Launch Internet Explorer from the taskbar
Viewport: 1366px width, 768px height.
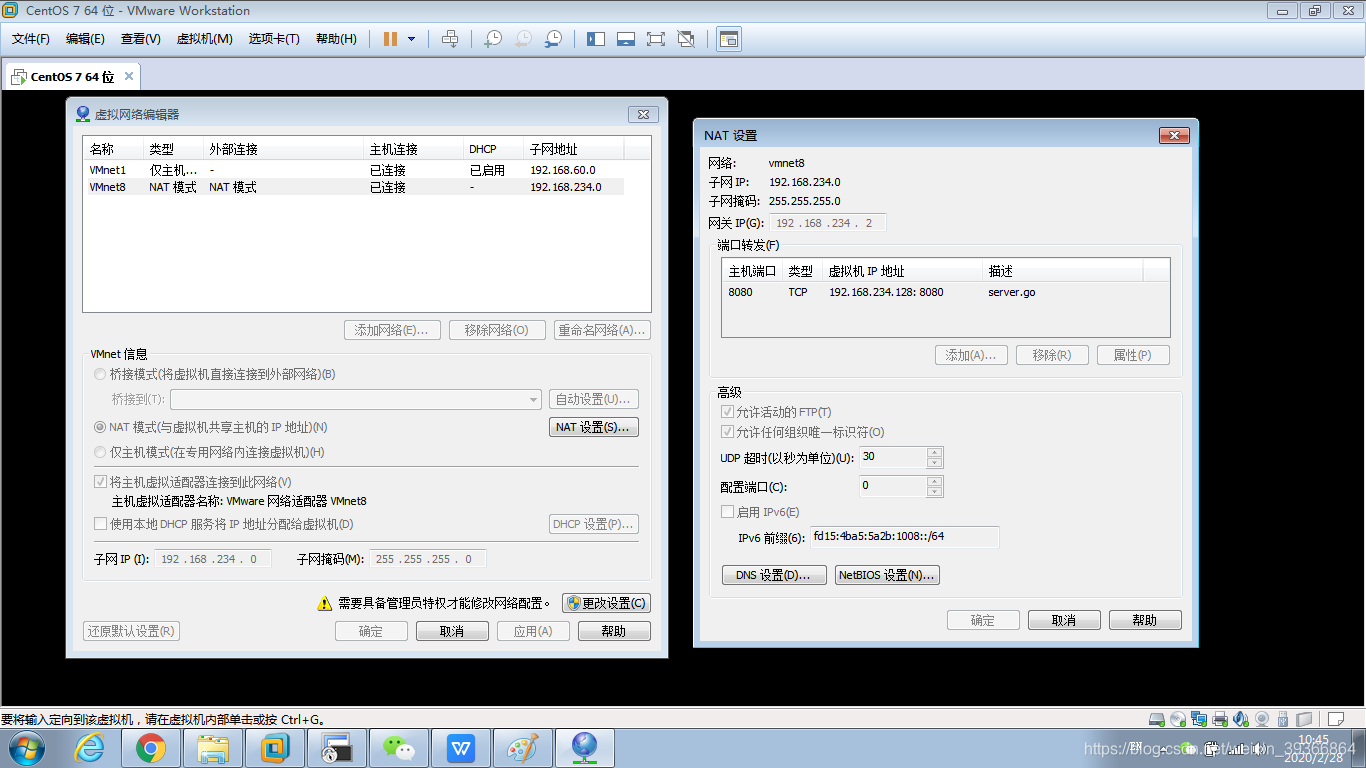tap(90, 748)
